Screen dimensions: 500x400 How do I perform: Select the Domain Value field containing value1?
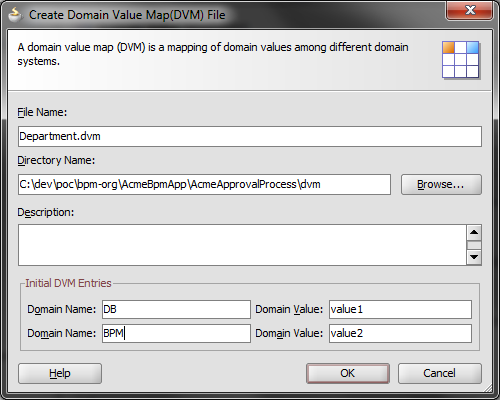point(400,309)
